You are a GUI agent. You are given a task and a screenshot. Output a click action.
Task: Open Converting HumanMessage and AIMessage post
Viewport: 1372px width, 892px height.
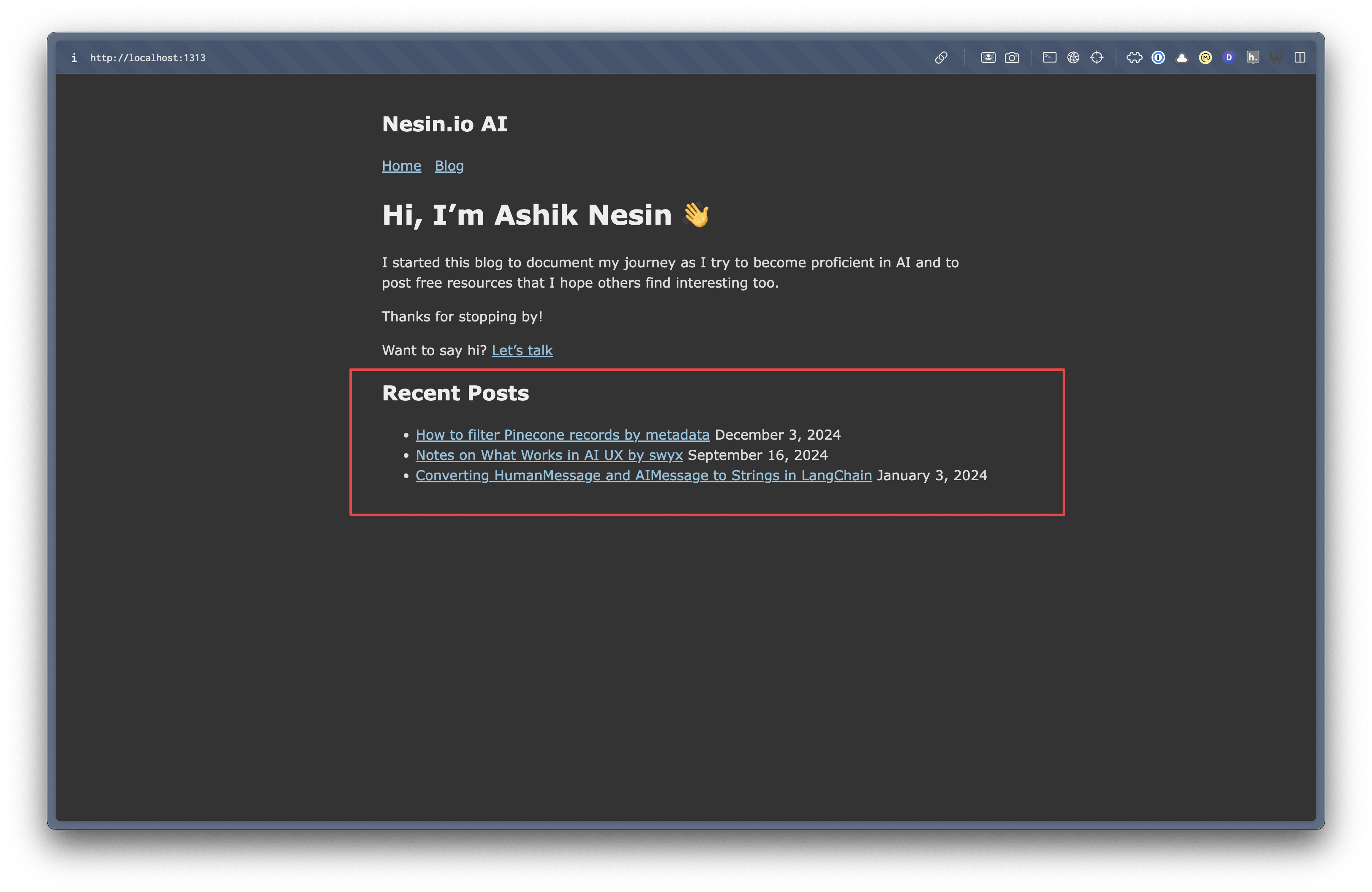643,476
